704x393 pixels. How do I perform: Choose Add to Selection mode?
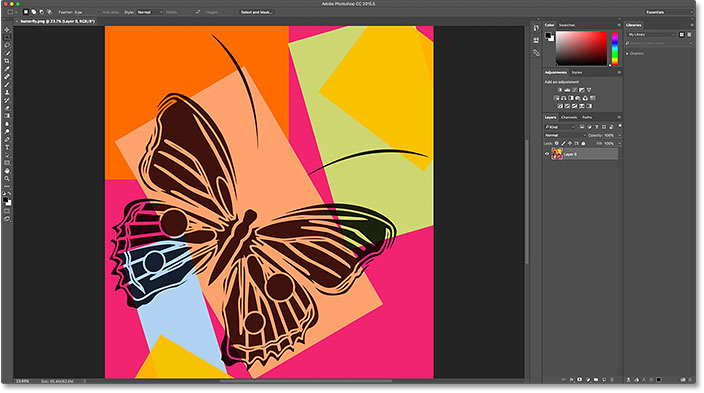coord(34,12)
